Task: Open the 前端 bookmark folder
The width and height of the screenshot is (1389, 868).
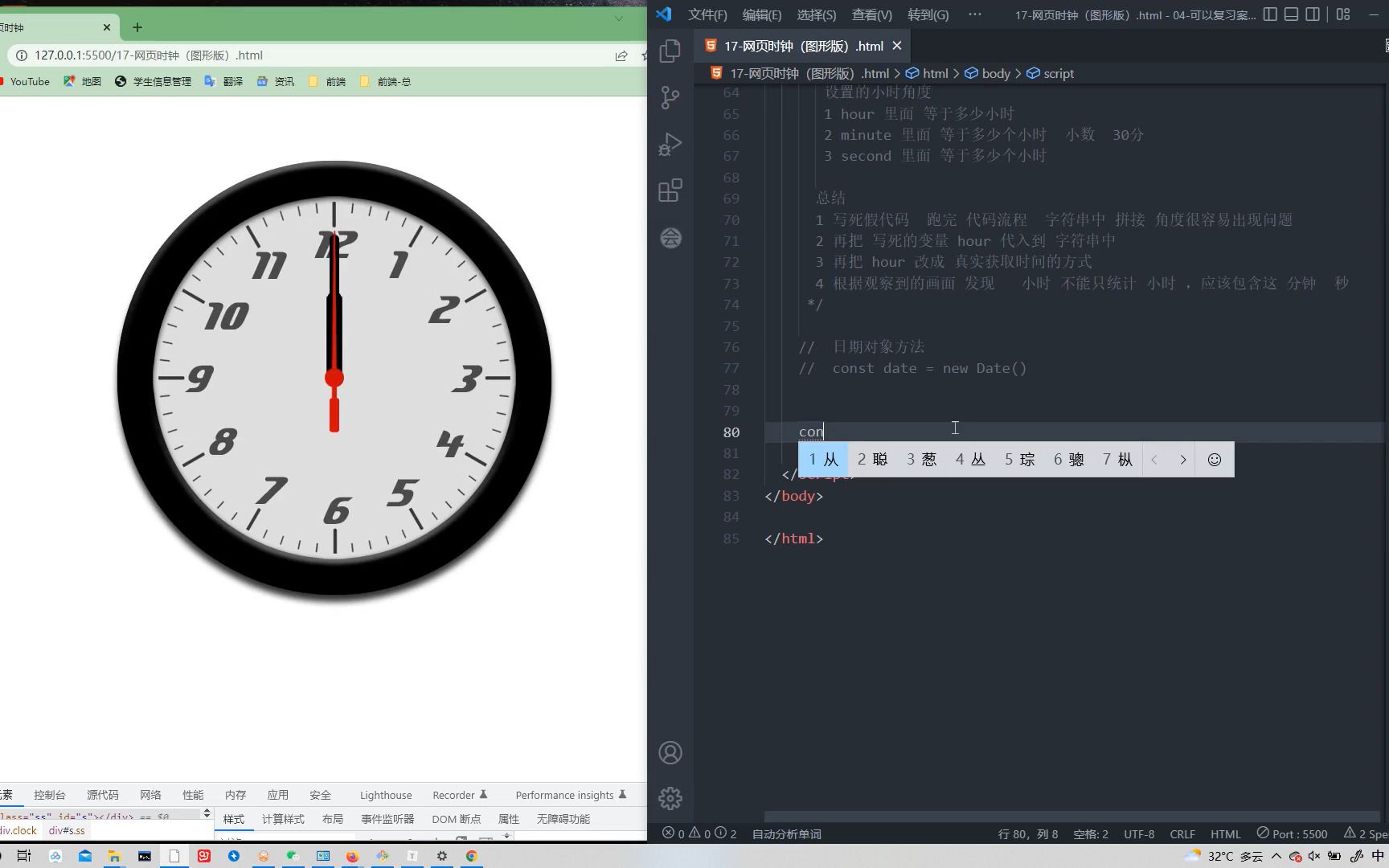Action: [x=327, y=81]
